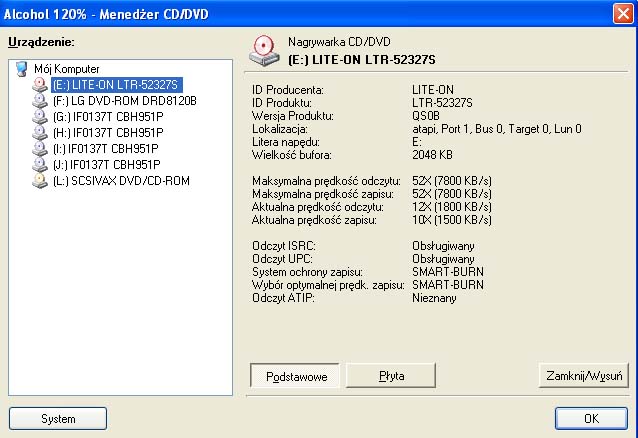Click the drive icon beside (F:) LG DVD-ROM DRD8120B
This screenshot has height=438, width=638.
40,101
